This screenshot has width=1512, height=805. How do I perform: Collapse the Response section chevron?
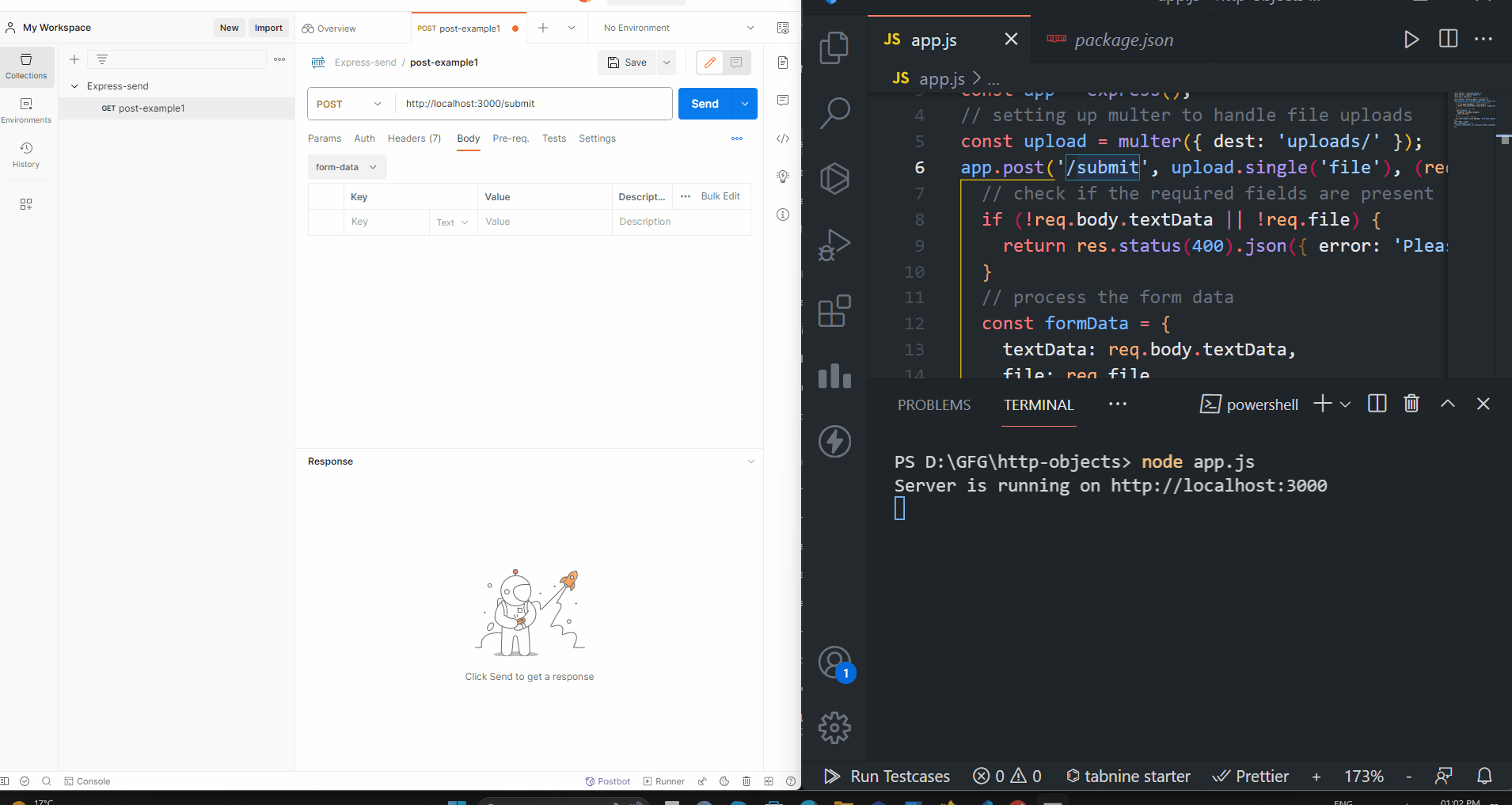tap(750, 461)
